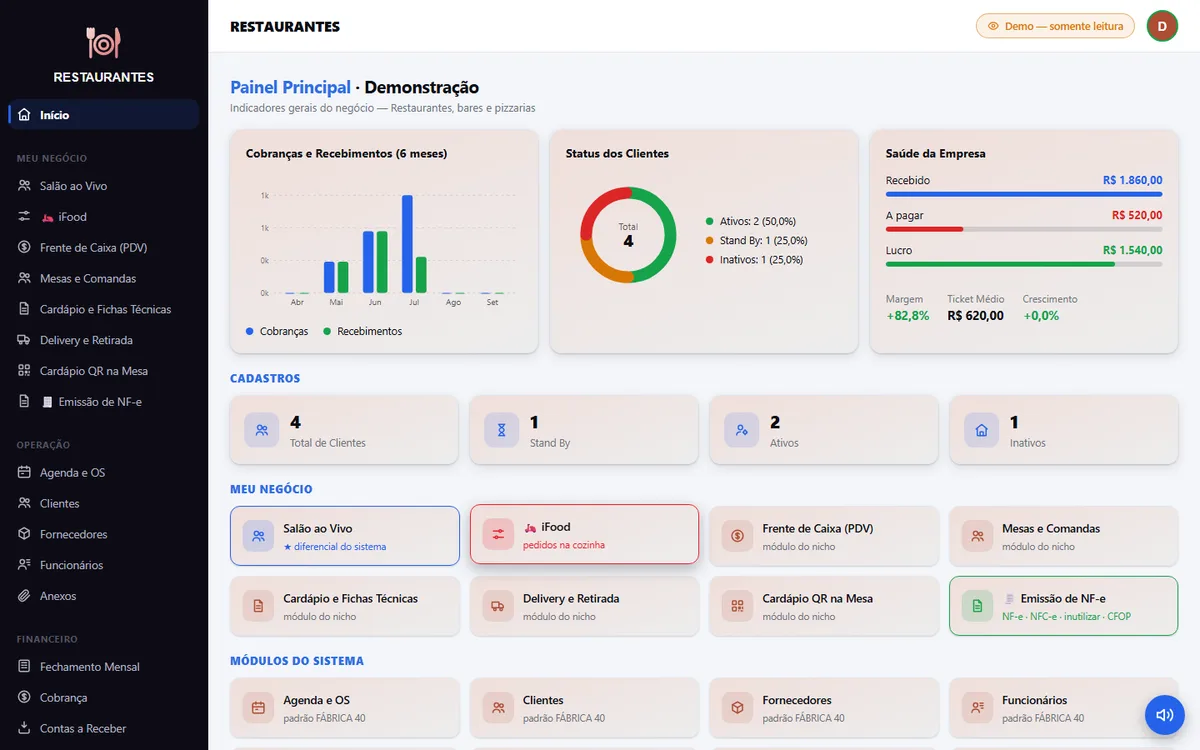The height and width of the screenshot is (750, 1200).
Task: Click the calendar icon beside Agenda e OS in sidebar
Action: click(x=24, y=473)
